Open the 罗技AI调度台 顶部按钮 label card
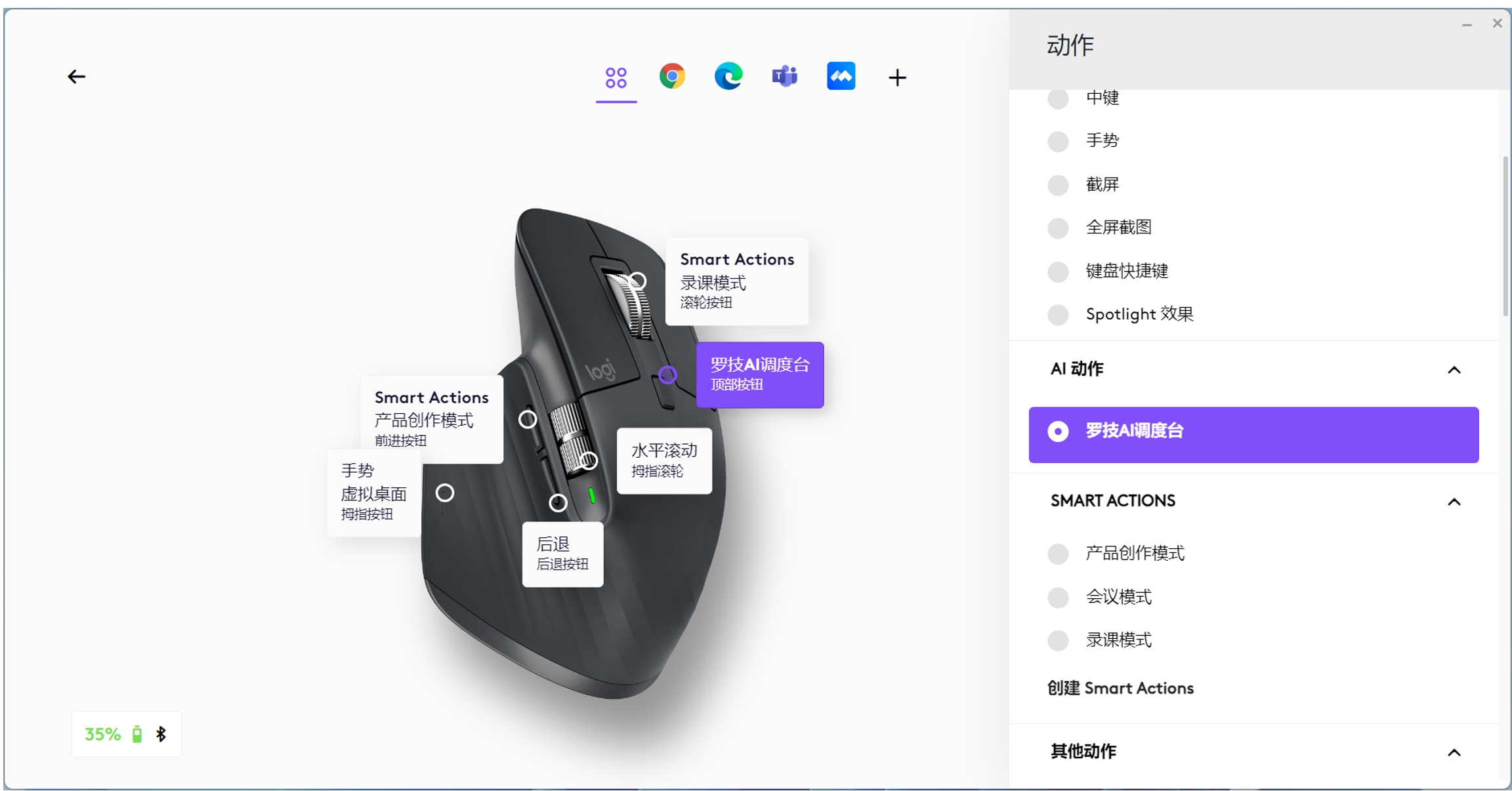Image resolution: width=1512 pixels, height=791 pixels. tap(760, 375)
